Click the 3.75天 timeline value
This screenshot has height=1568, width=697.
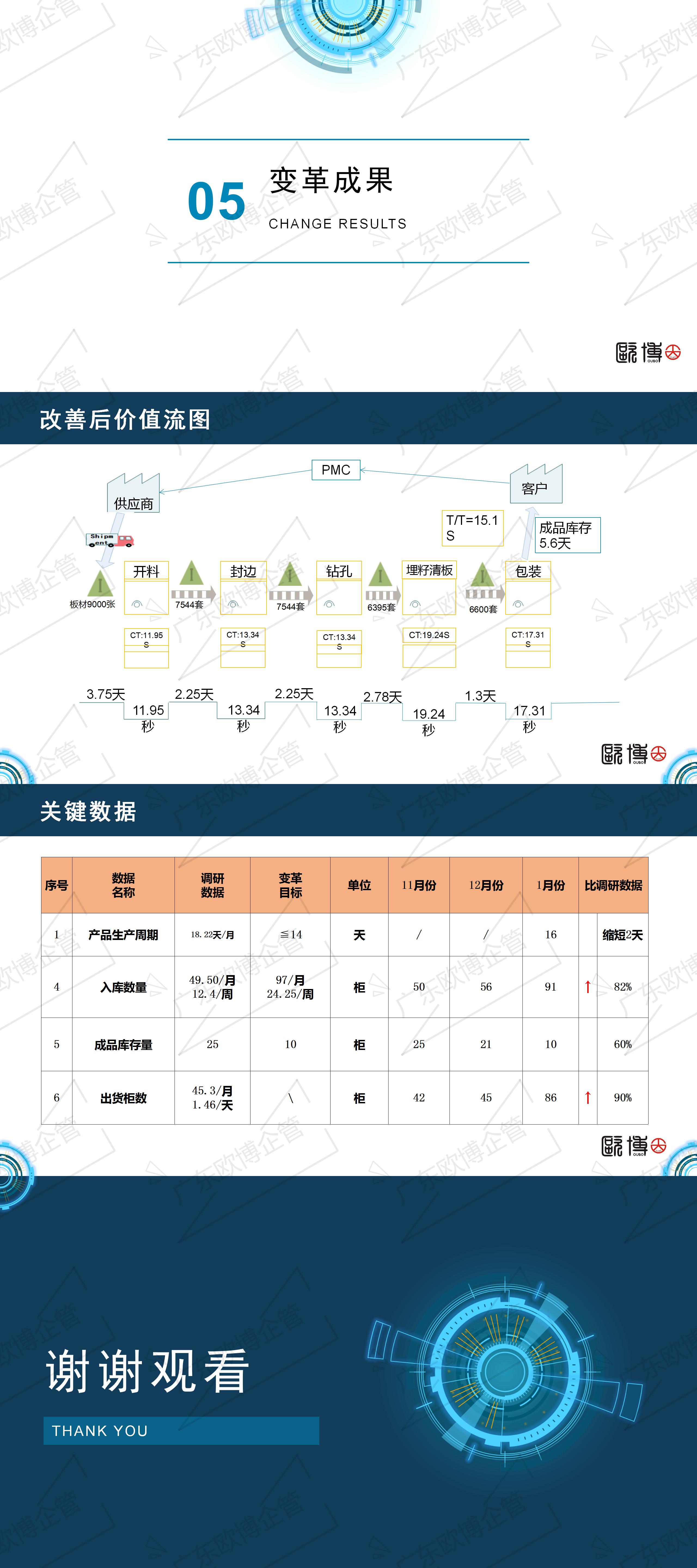click(x=106, y=694)
